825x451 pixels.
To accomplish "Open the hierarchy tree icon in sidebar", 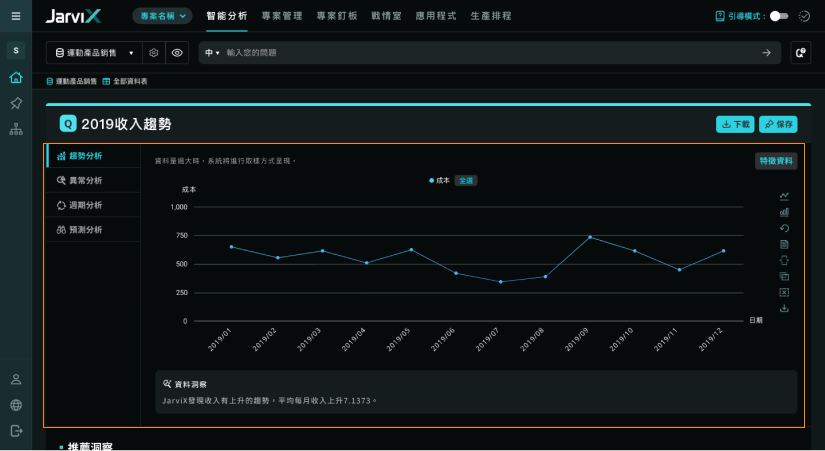I will point(16,129).
